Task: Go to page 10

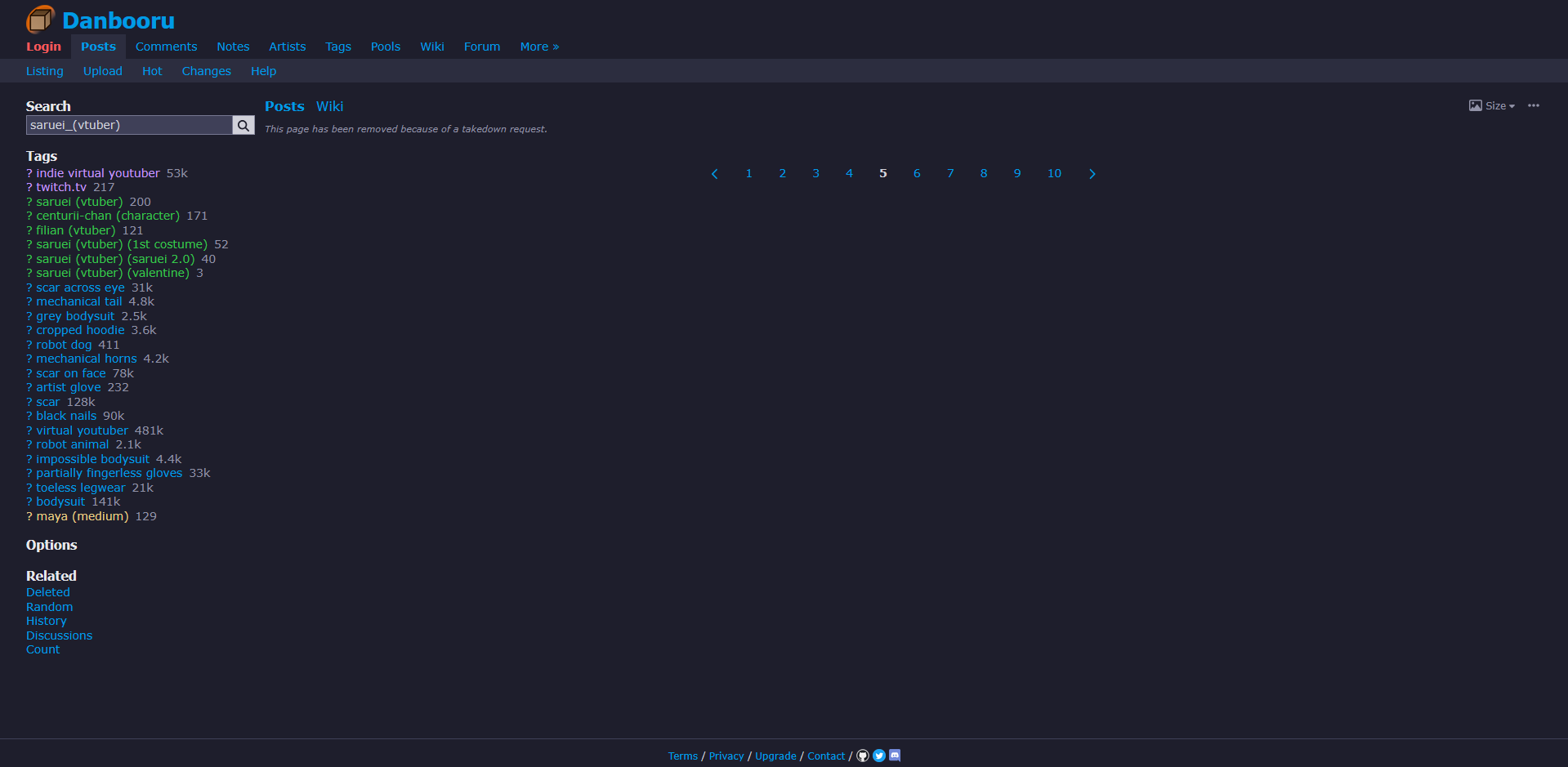Action: (x=1054, y=173)
